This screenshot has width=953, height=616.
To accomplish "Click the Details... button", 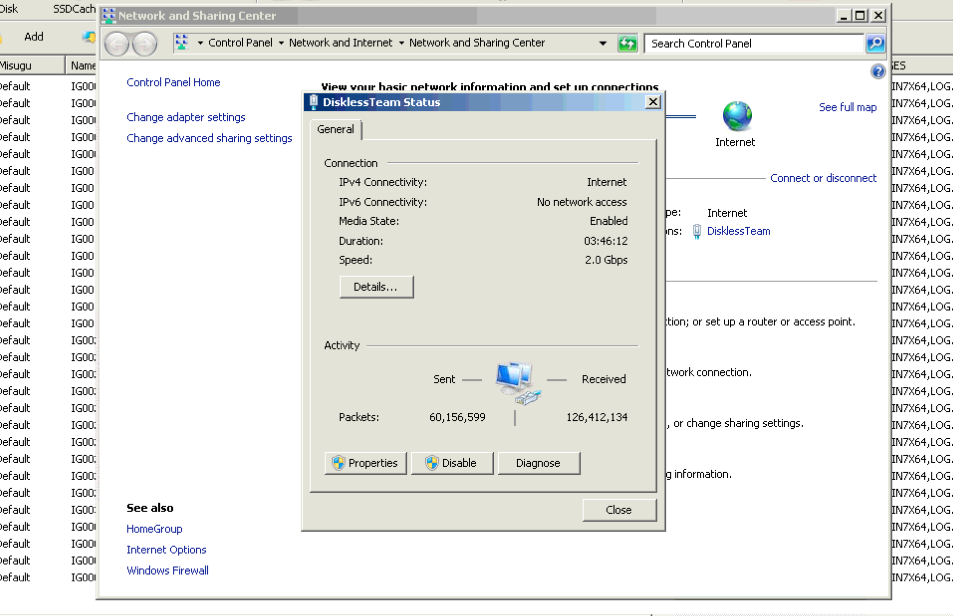I will [376, 287].
